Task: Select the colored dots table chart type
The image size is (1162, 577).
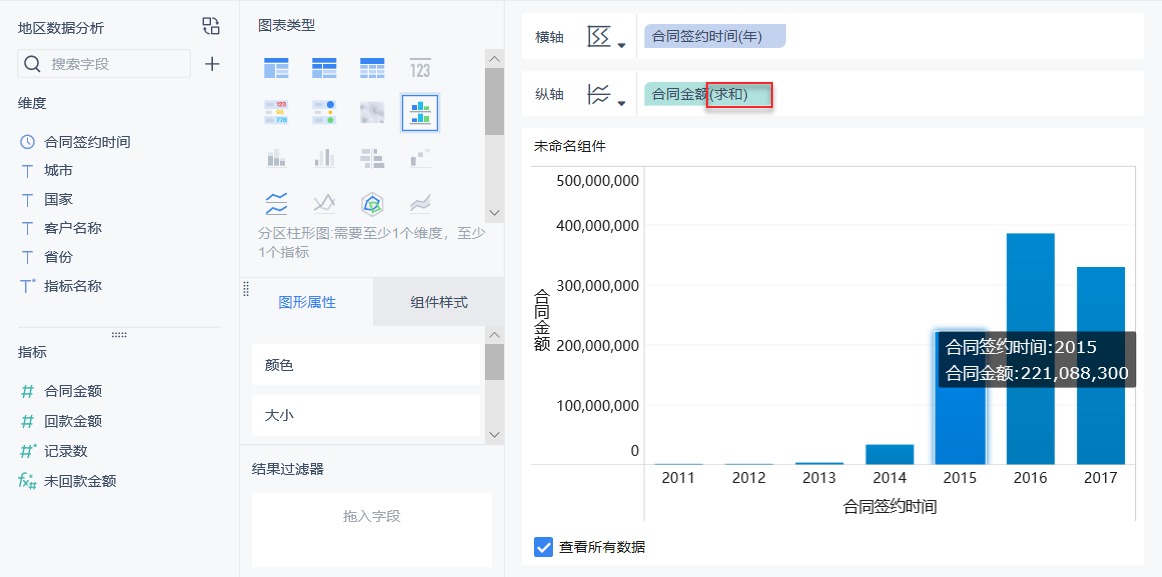Action: click(x=324, y=113)
